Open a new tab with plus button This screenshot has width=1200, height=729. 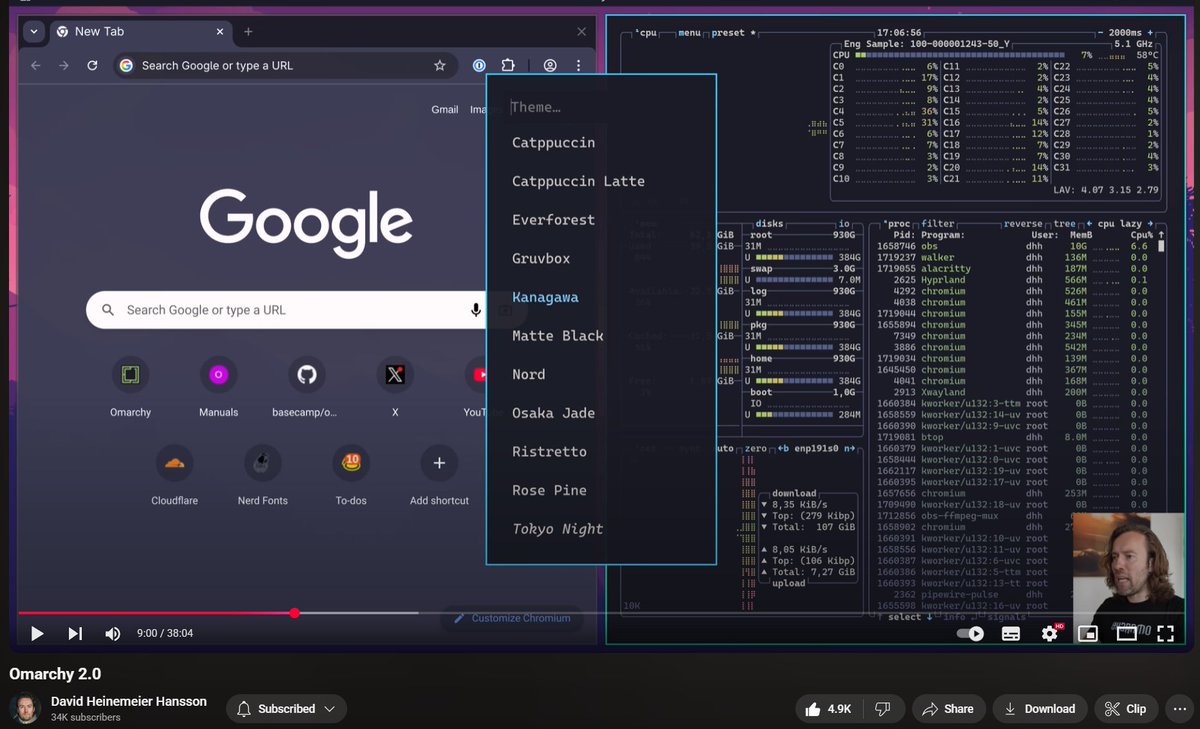click(x=248, y=32)
